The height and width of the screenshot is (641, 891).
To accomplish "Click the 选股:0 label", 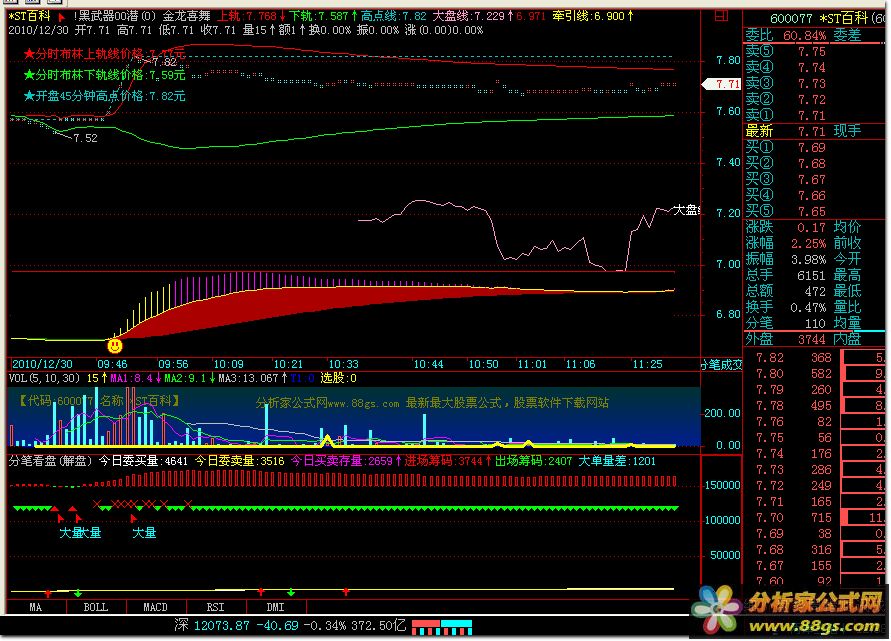I will [339, 378].
